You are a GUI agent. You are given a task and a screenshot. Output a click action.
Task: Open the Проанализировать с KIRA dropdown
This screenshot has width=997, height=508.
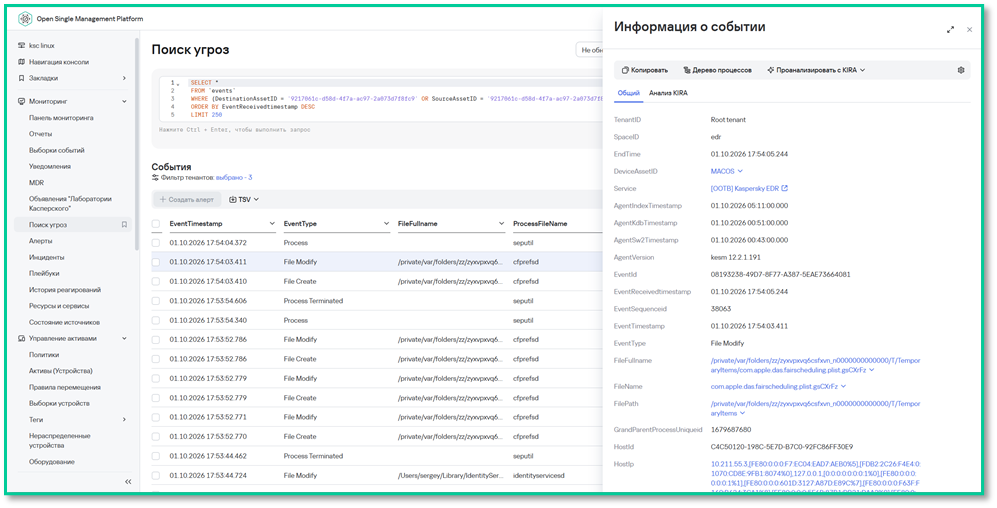pos(816,71)
